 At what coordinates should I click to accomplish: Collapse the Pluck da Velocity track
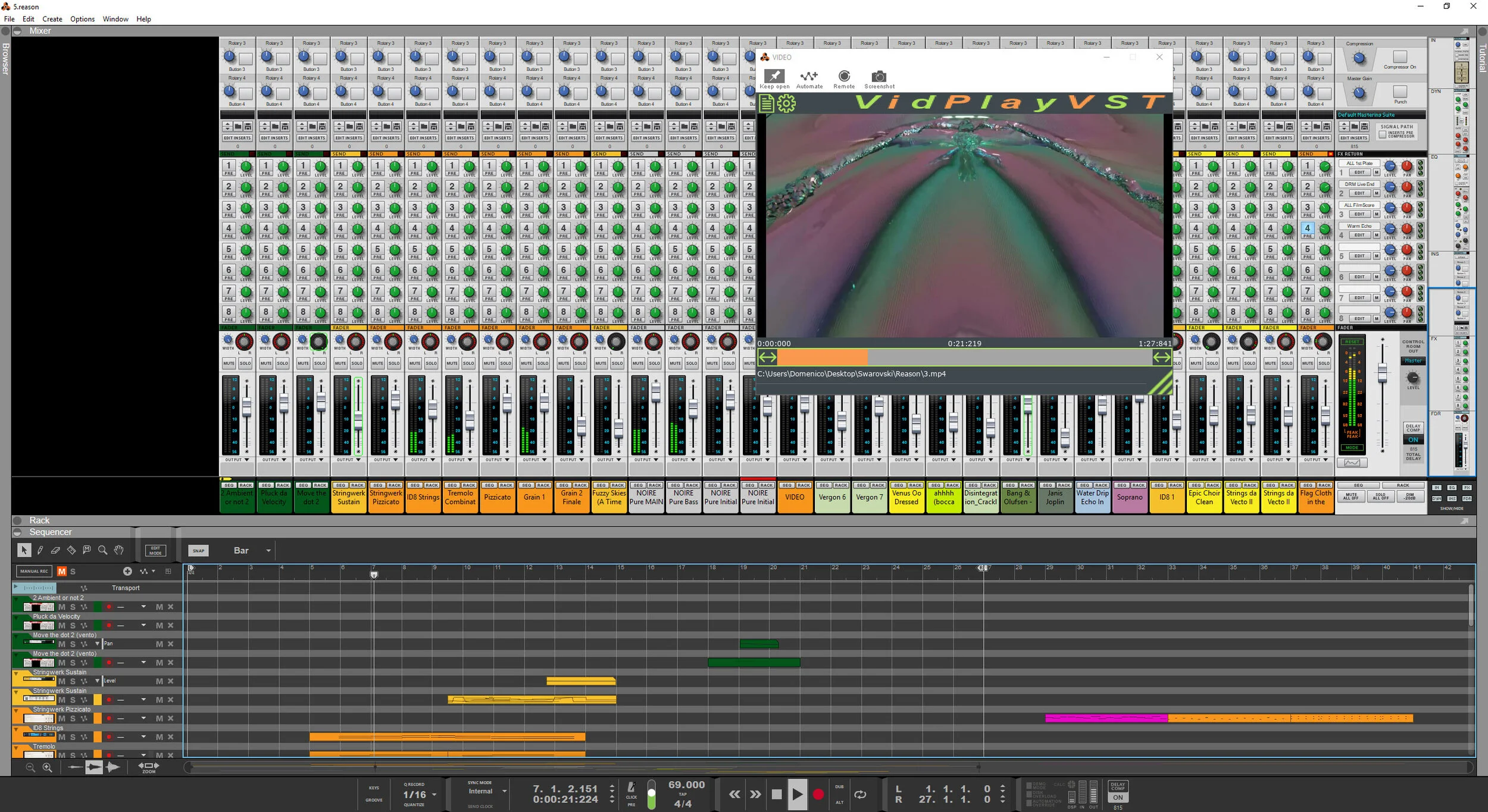(x=16, y=616)
